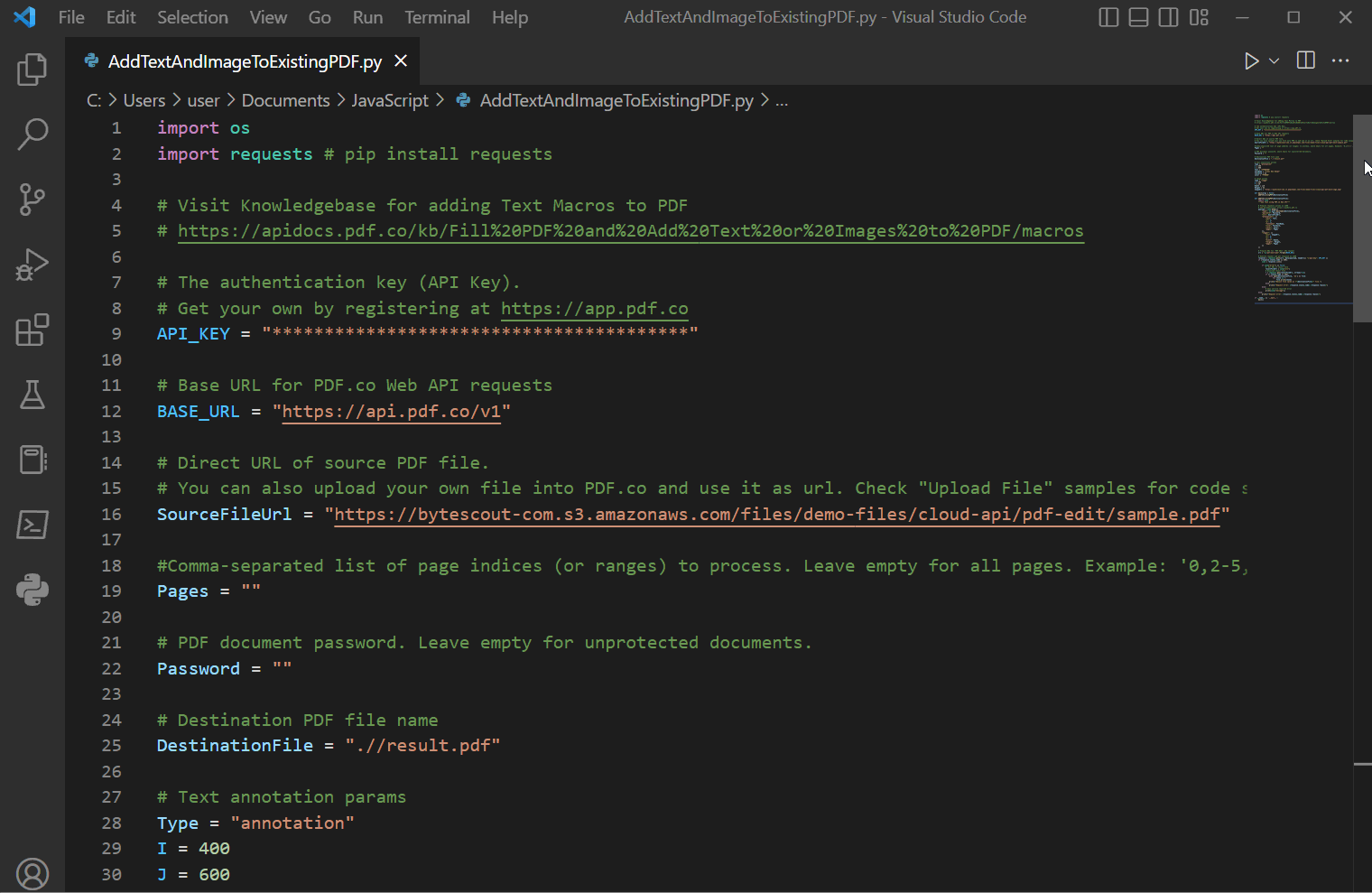1372x893 pixels.
Task: Open the Edit menu
Action: pyautogui.click(x=121, y=17)
